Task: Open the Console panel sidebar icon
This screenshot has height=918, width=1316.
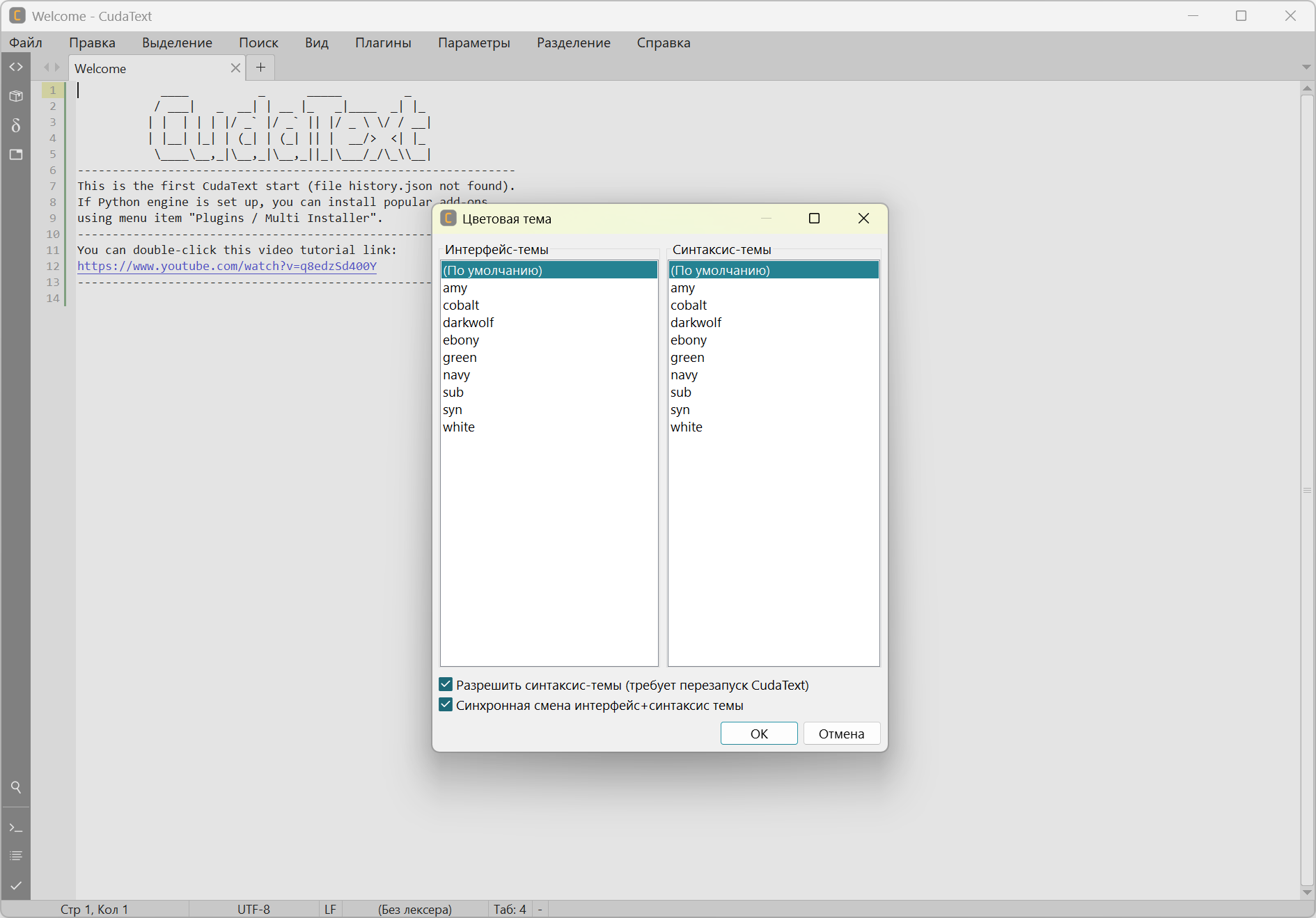Action: pyautogui.click(x=16, y=828)
